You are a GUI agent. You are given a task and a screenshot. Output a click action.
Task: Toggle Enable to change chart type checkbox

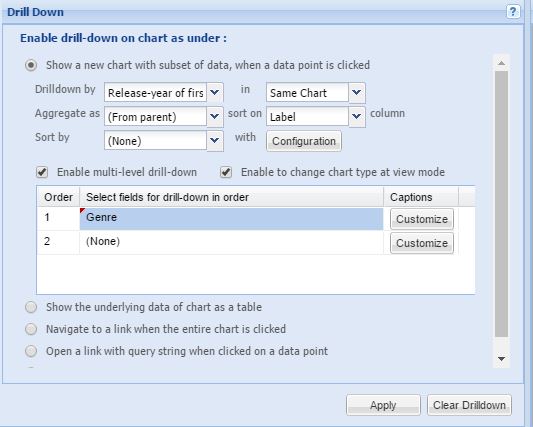(226, 172)
